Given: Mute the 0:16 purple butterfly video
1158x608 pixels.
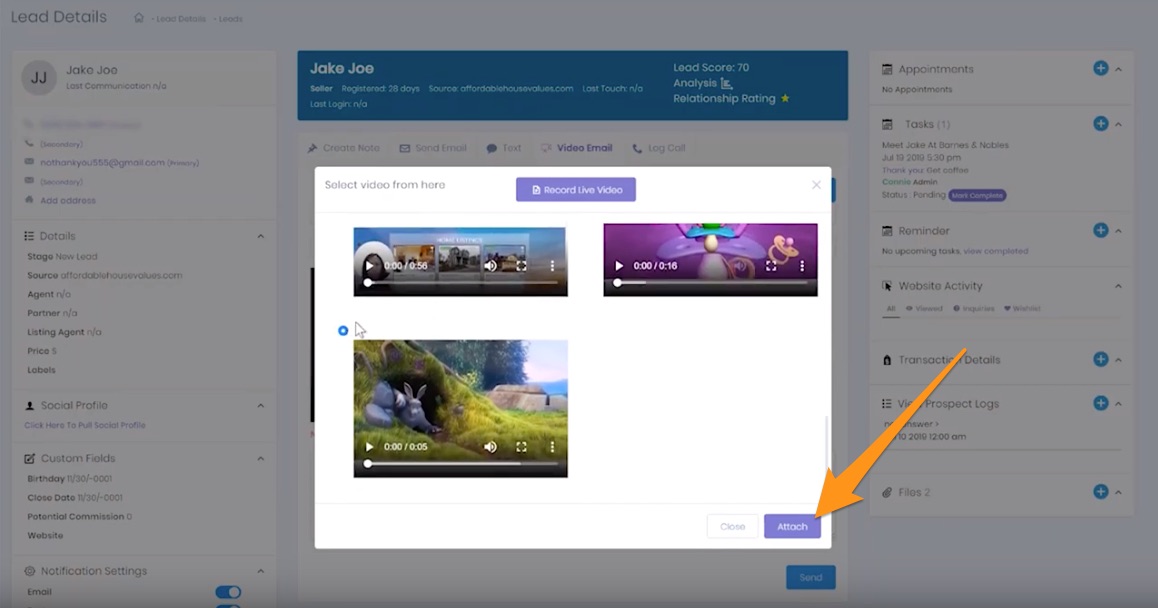Looking at the screenshot, I should tap(740, 266).
